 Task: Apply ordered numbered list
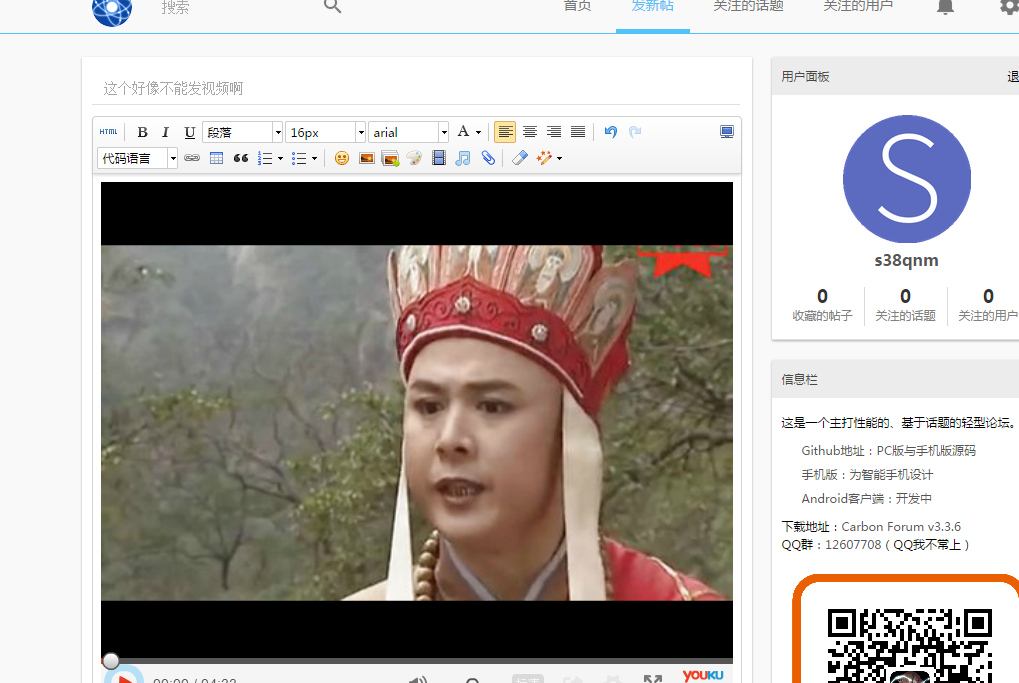point(265,158)
